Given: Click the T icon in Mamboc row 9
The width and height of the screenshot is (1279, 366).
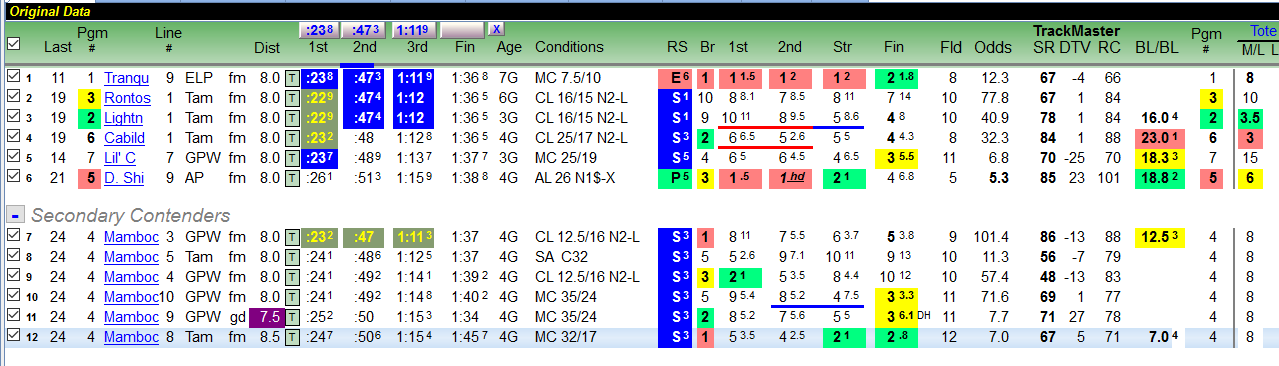Looking at the screenshot, I should point(292,277).
